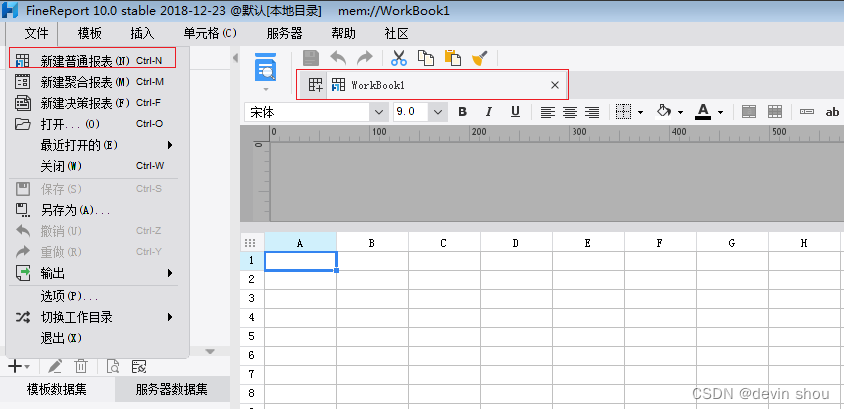Choose 新建普通报表 from the file menu
Viewport: 844px width, 409px height.
pyautogui.click(x=93, y=61)
